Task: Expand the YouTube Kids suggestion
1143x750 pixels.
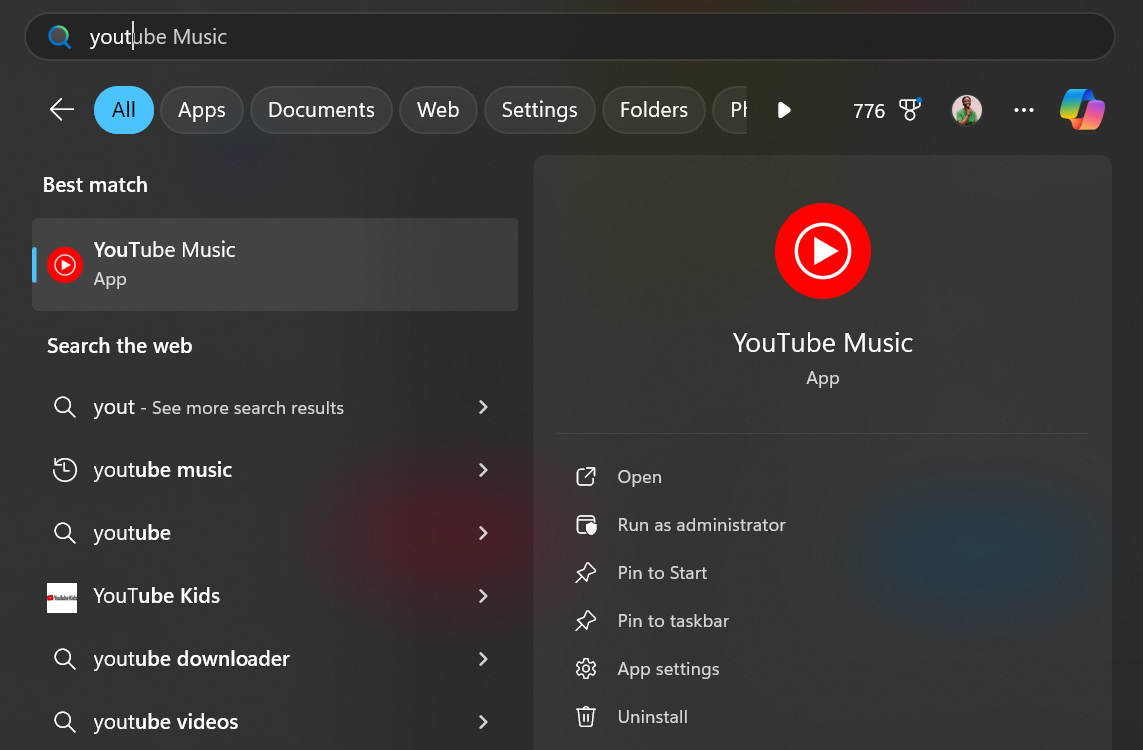Action: coord(483,596)
